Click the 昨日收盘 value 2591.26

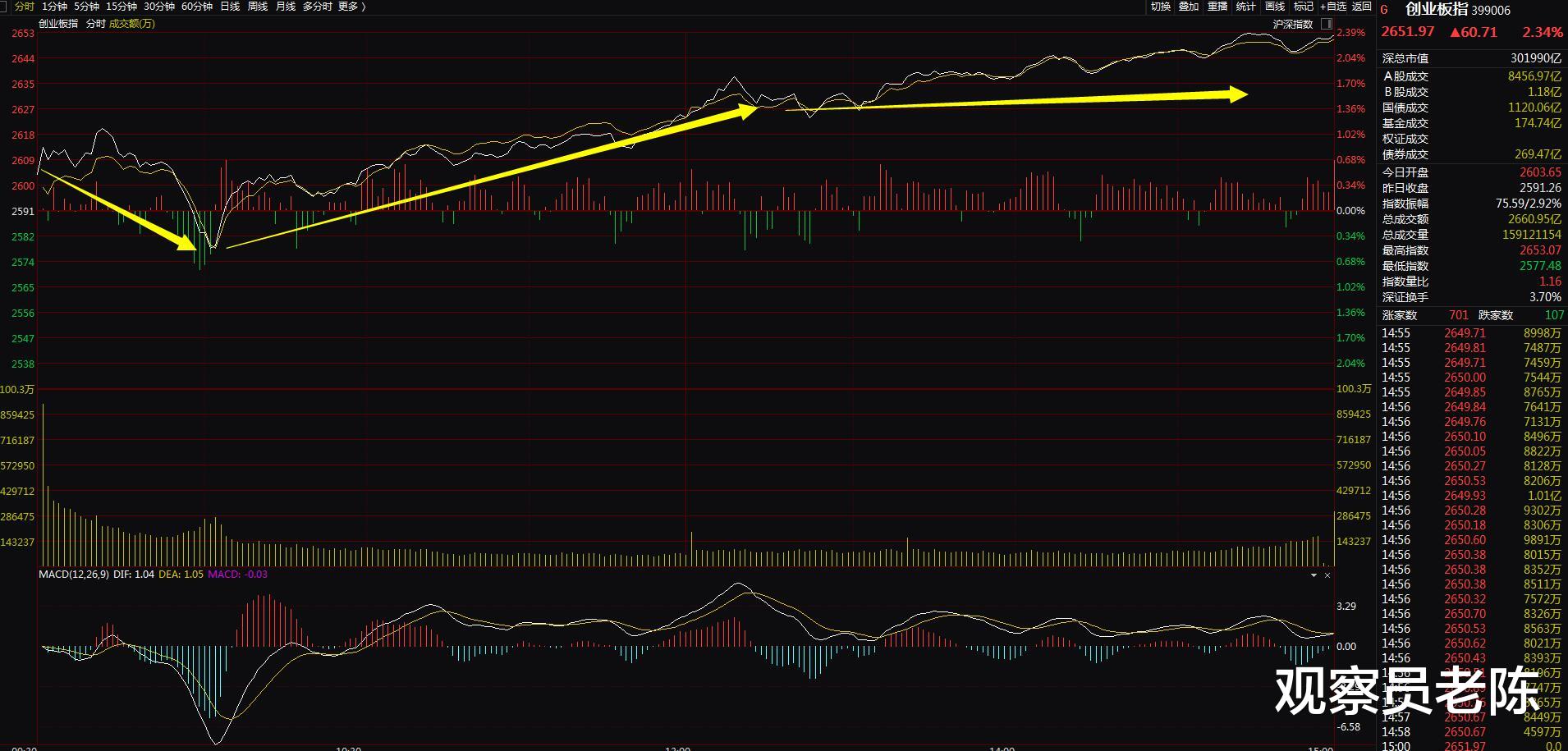point(1541,188)
